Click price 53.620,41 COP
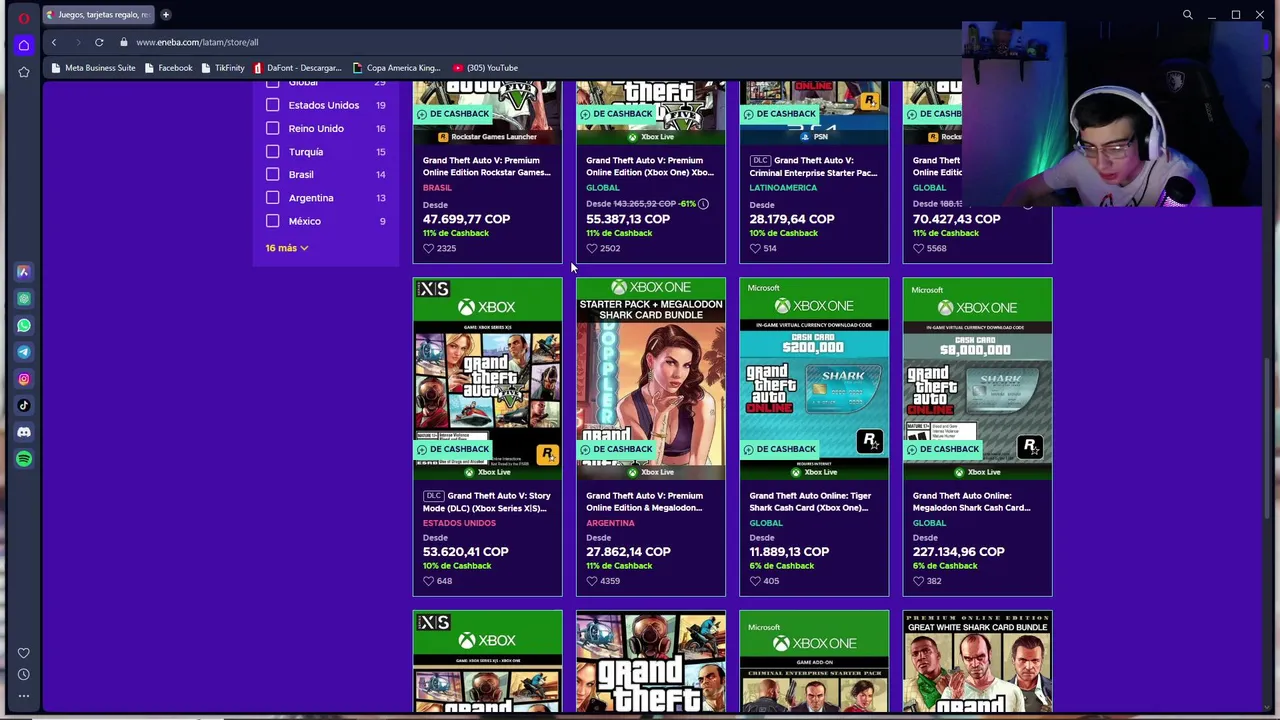Viewport: 1280px width, 720px height. (465, 552)
